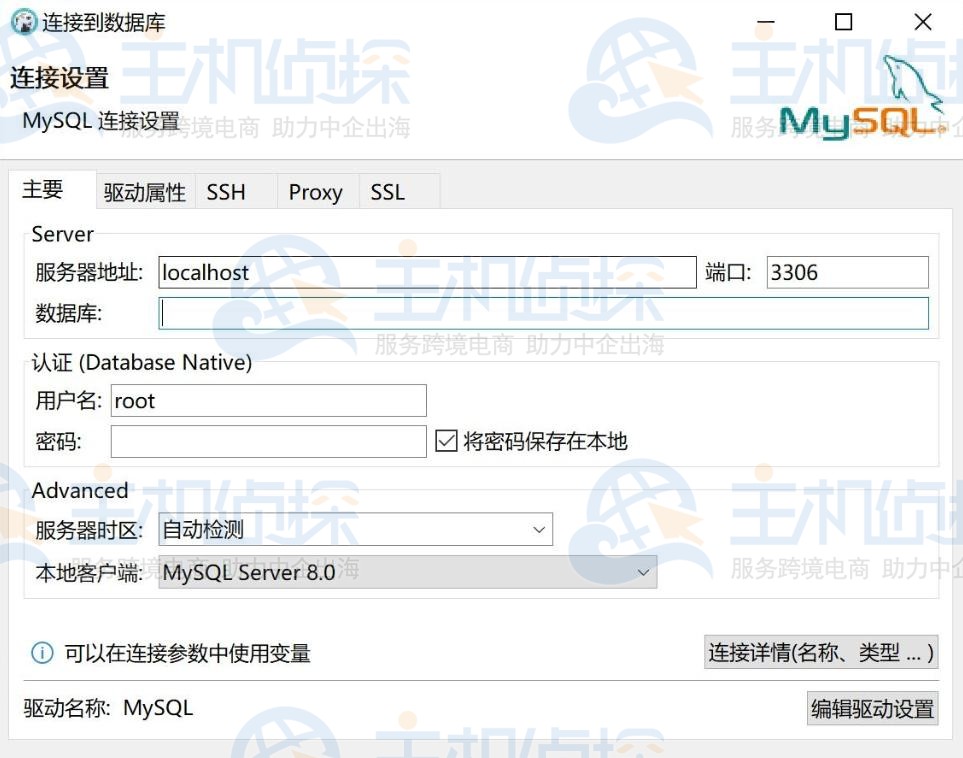Select the 主要 tab

tap(43, 190)
